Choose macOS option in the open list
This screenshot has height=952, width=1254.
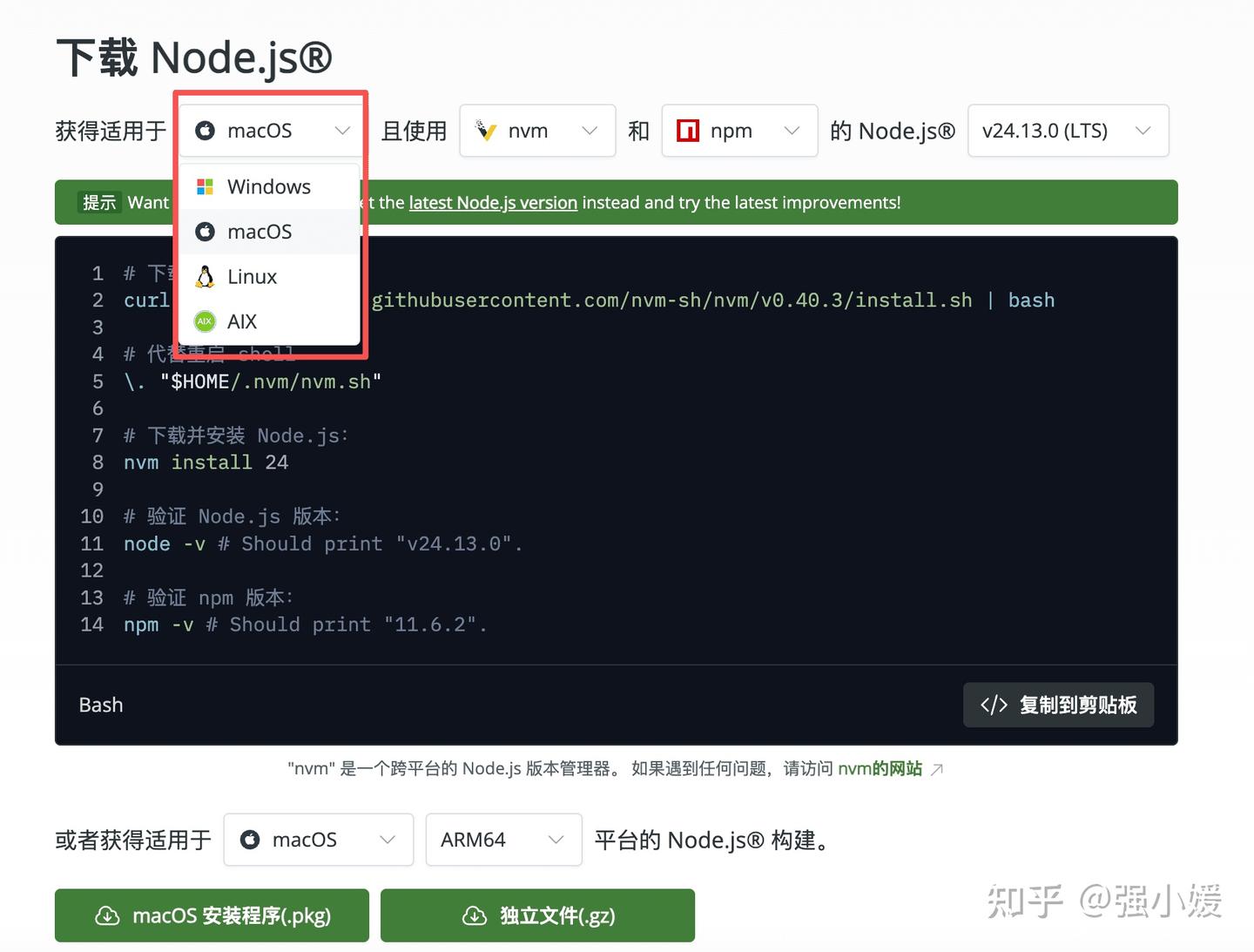point(269,232)
